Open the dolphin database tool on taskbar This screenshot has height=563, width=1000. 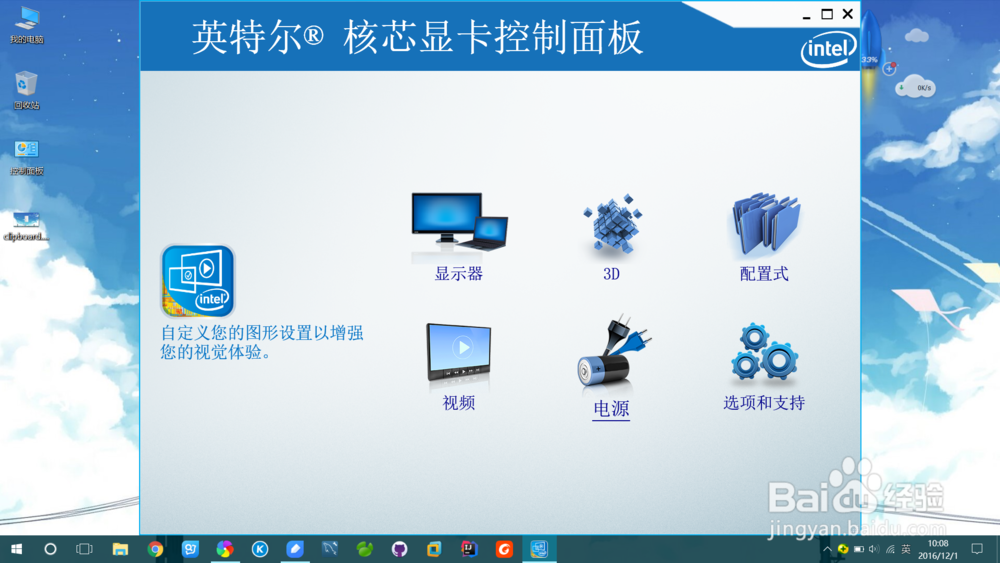pyautogui.click(x=330, y=549)
